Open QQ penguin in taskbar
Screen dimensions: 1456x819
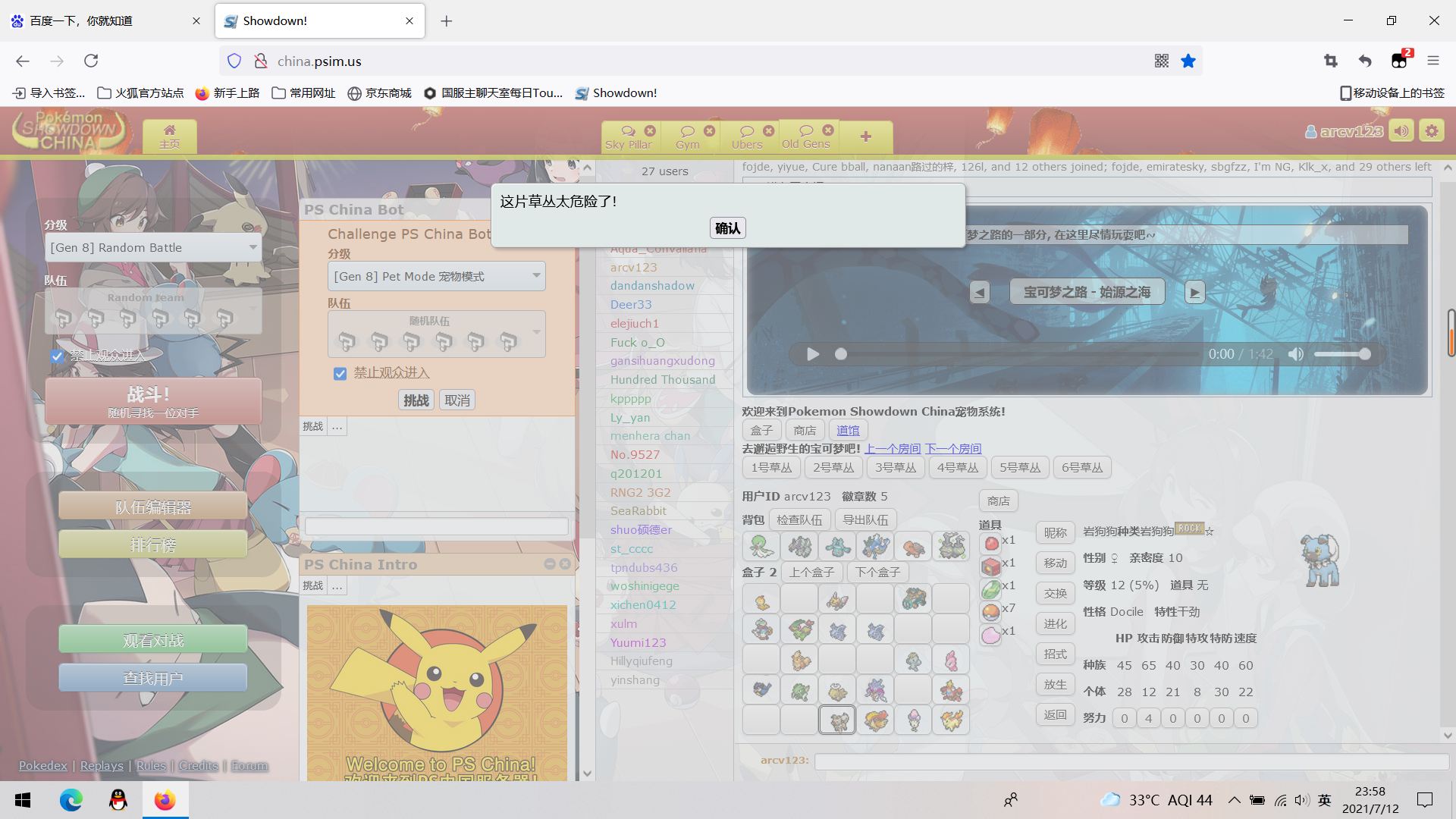(118, 800)
